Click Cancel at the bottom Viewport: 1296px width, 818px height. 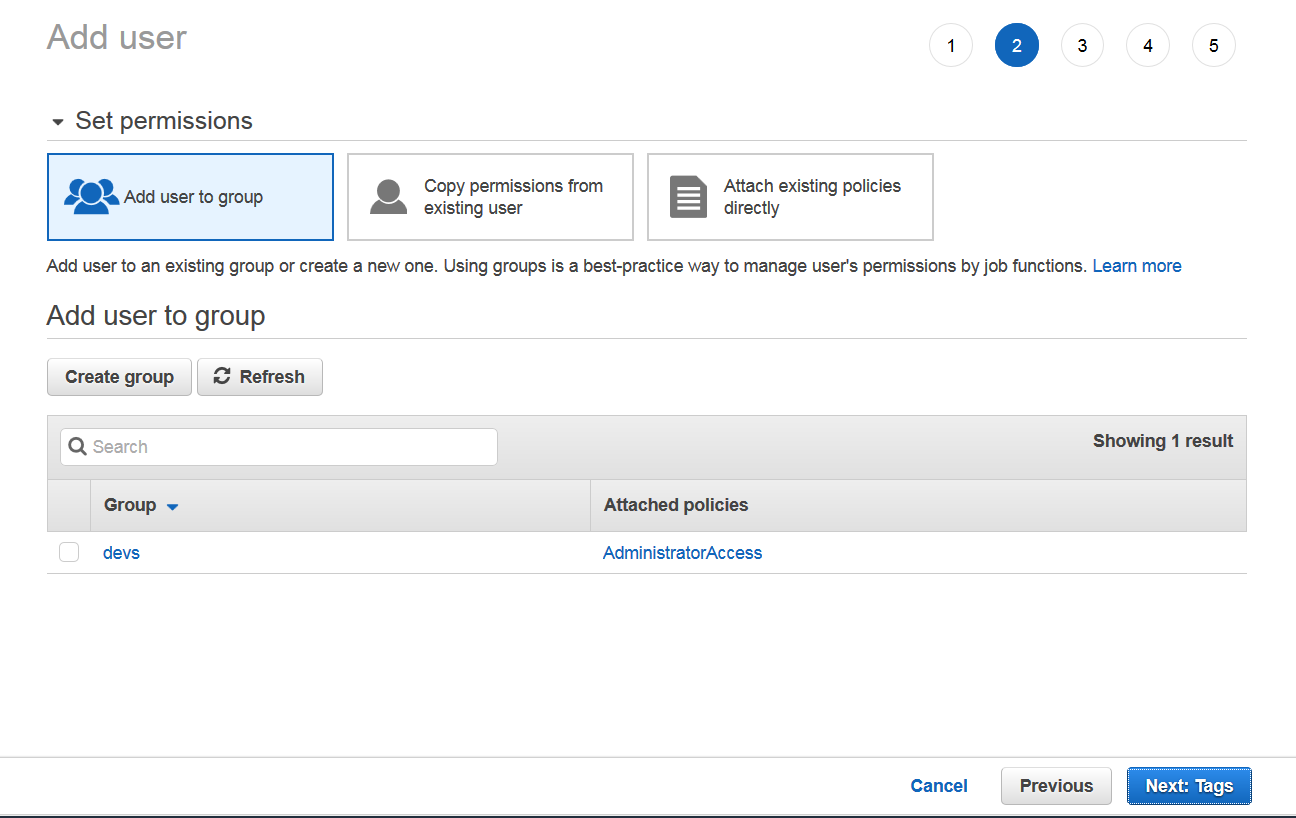[x=939, y=786]
